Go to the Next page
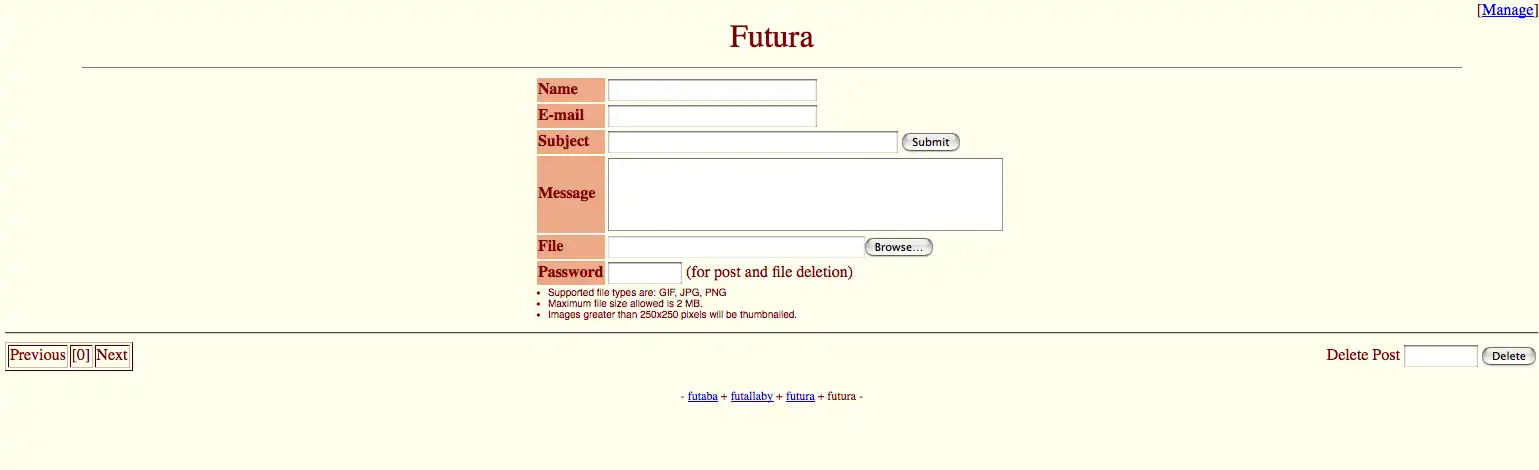 pyautogui.click(x=112, y=355)
